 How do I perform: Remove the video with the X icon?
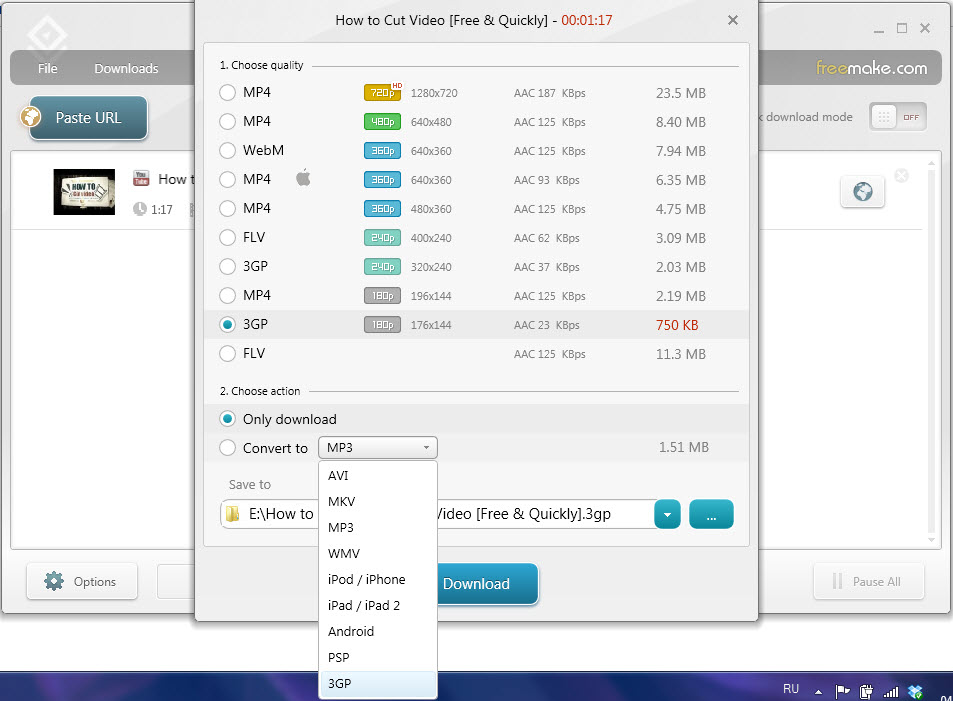pyautogui.click(x=901, y=176)
